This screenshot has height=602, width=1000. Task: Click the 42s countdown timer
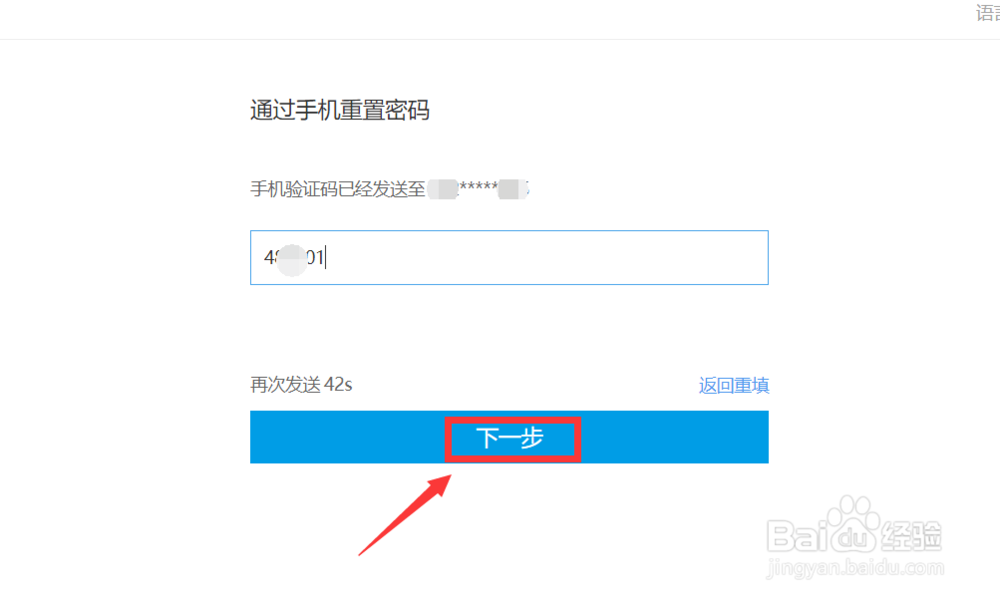click(x=338, y=385)
